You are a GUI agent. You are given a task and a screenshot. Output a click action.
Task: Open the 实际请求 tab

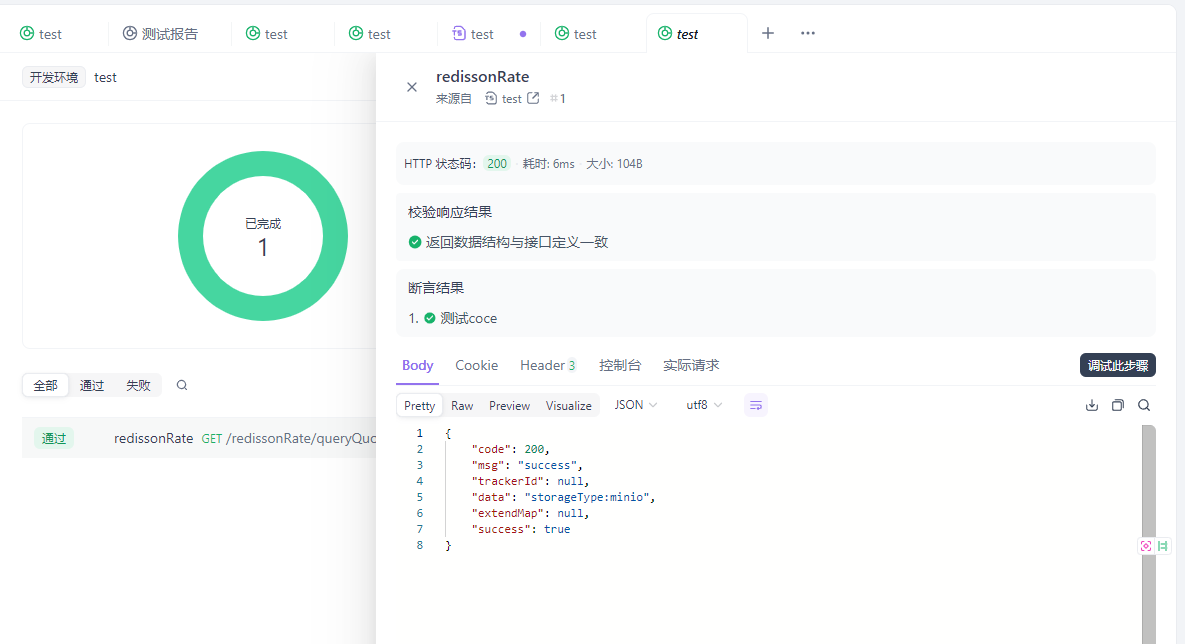tap(691, 365)
